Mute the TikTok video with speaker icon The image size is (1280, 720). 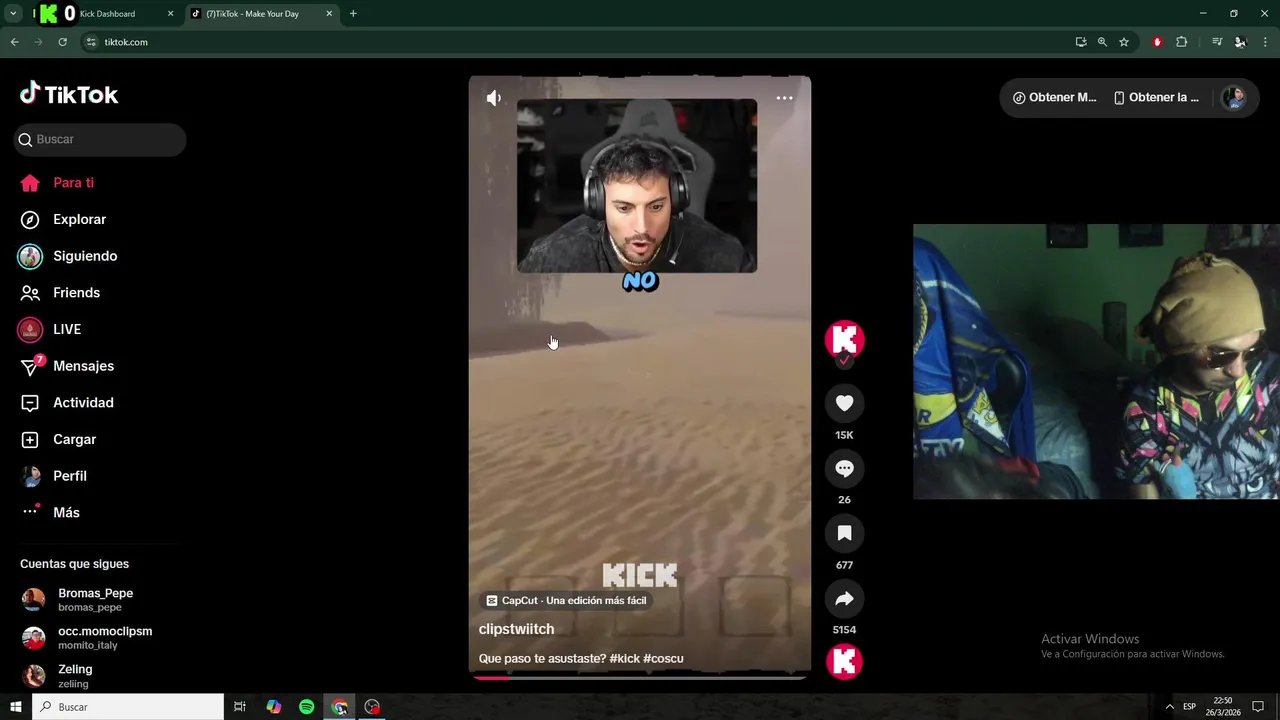point(494,98)
